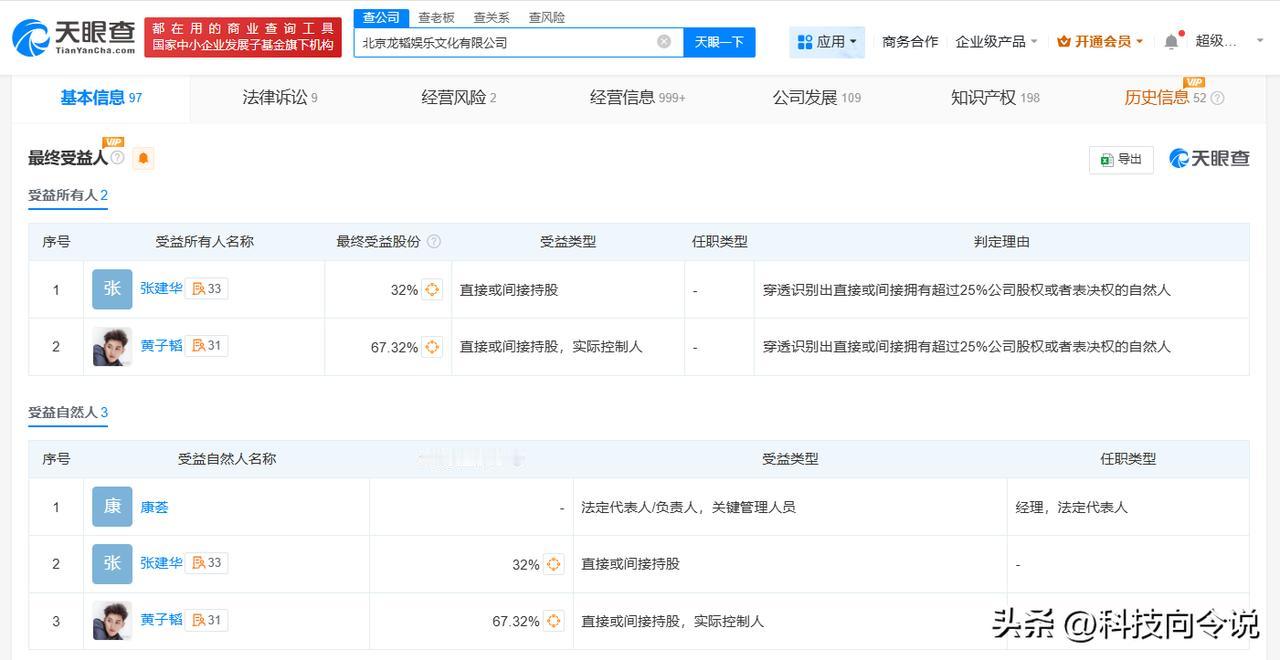The image size is (1280, 660).
Task: Expand the 企业级产品 menu
Action: point(996,41)
